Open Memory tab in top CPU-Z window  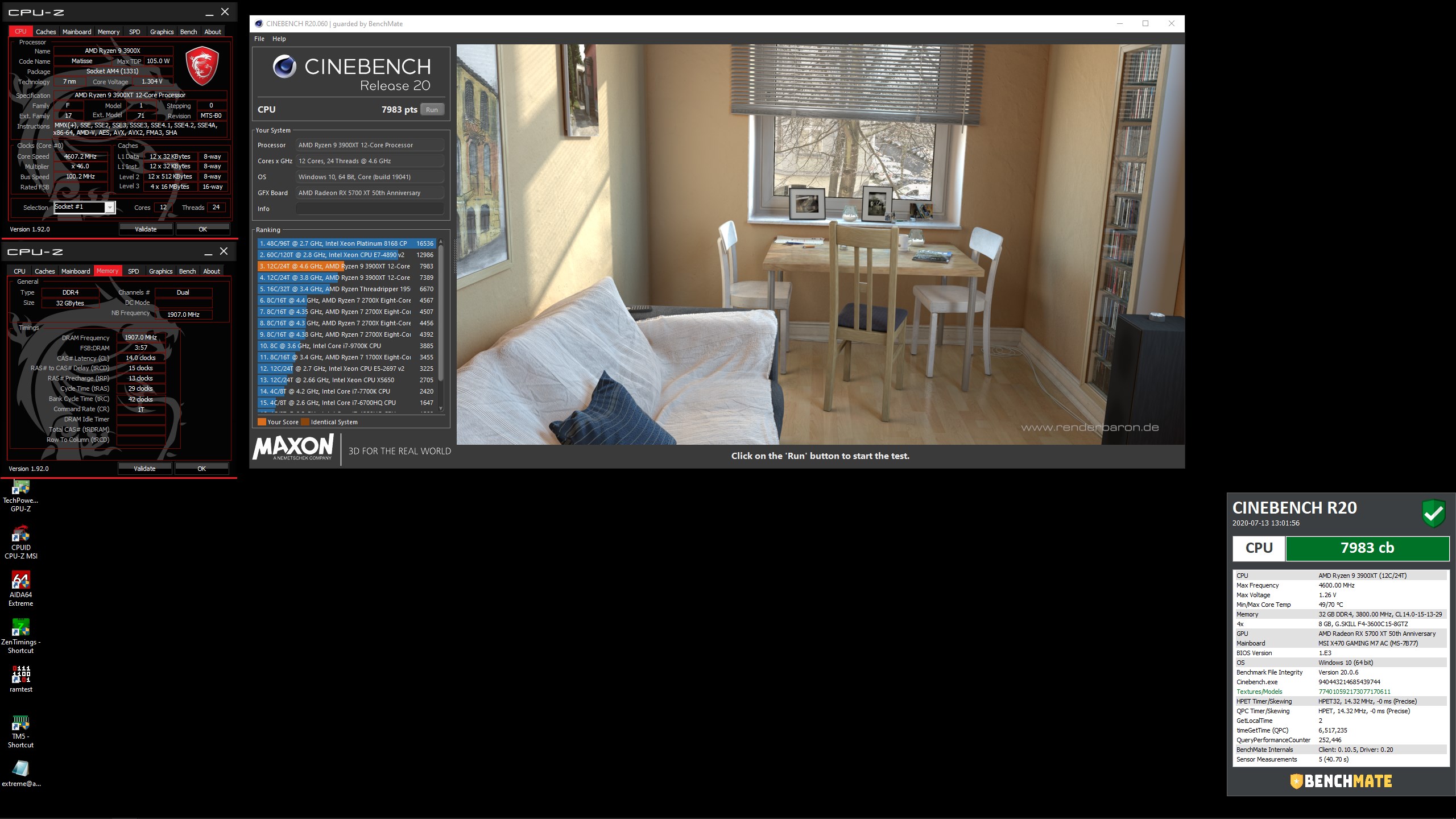(109, 32)
